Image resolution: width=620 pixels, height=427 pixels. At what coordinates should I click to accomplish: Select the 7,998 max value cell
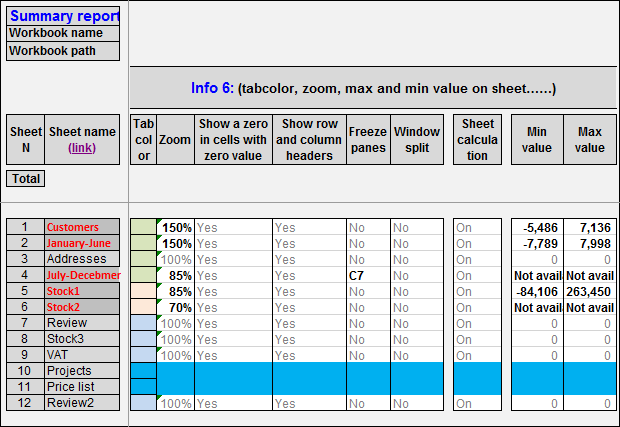click(x=590, y=243)
